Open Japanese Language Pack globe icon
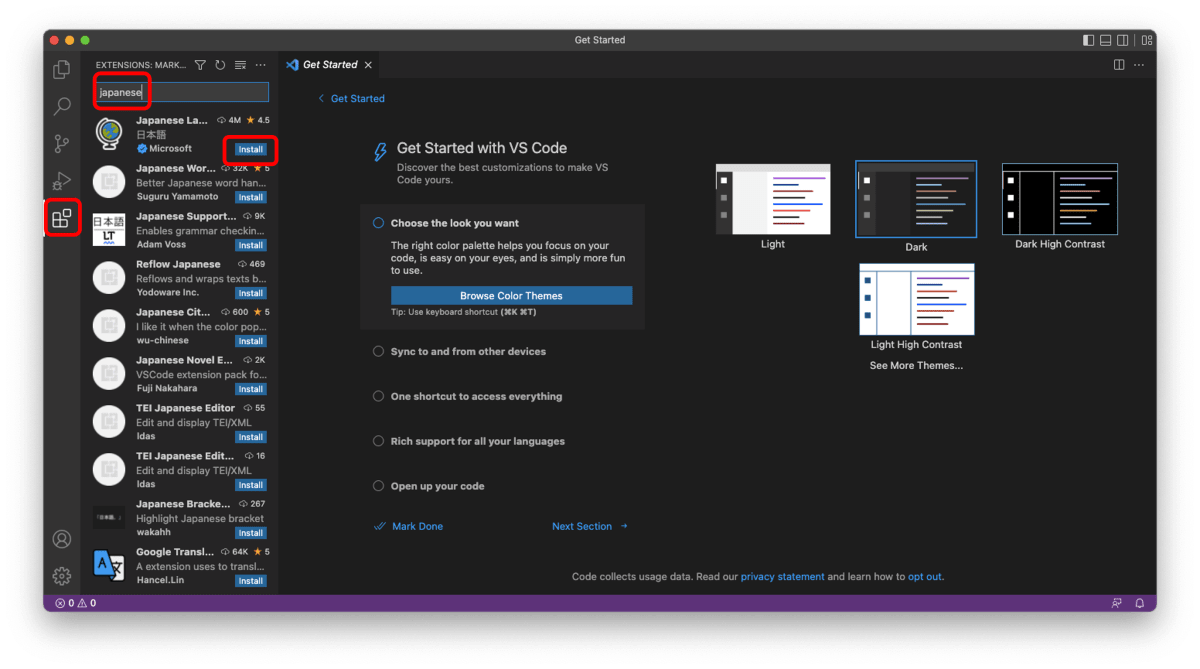The image size is (1200, 669). 109,134
